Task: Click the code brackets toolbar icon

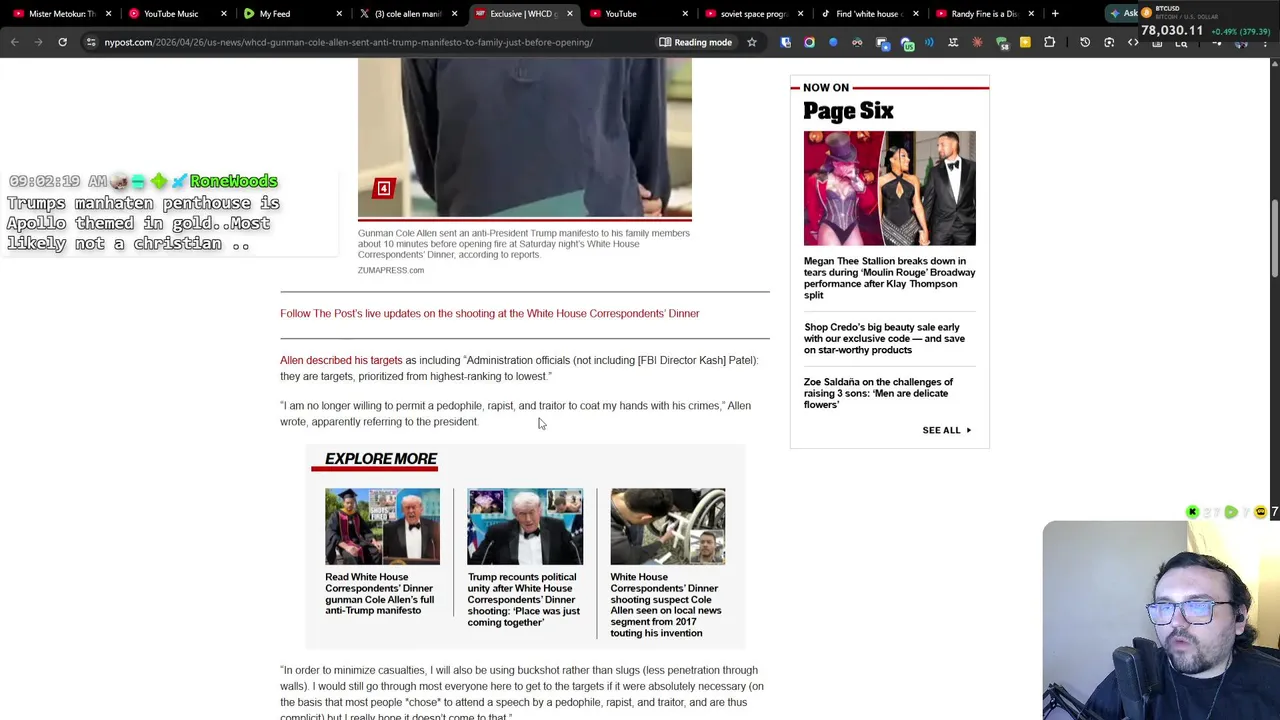Action: point(1133,42)
